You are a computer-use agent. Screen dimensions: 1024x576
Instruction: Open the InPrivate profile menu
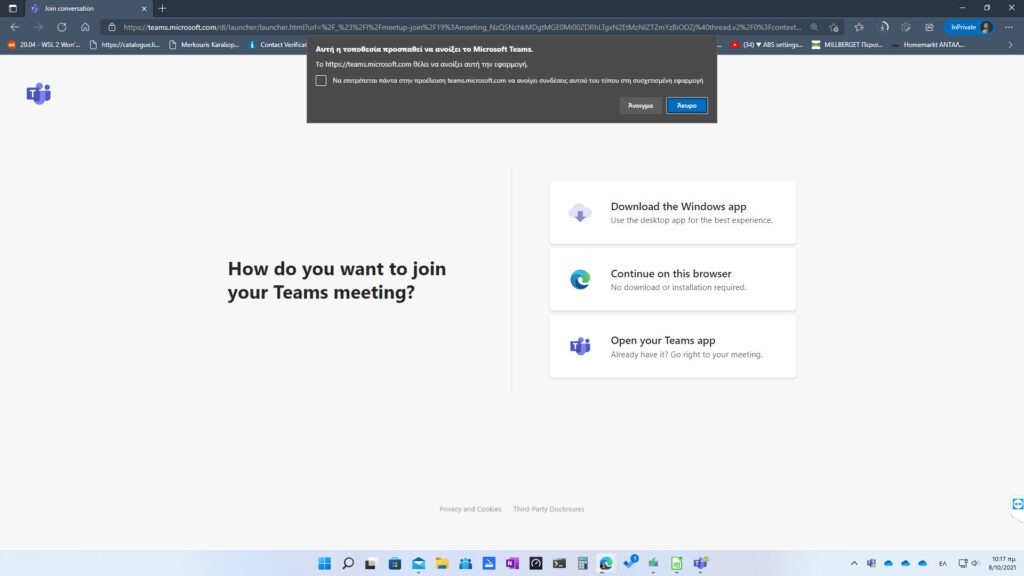969,27
